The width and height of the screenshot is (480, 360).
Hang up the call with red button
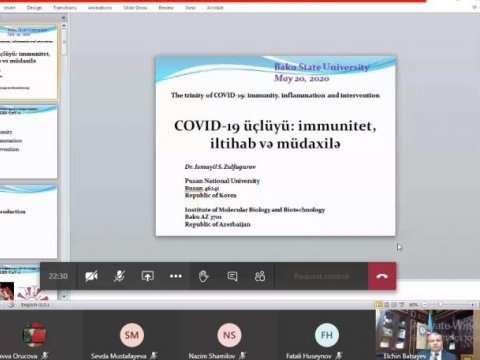click(x=382, y=276)
